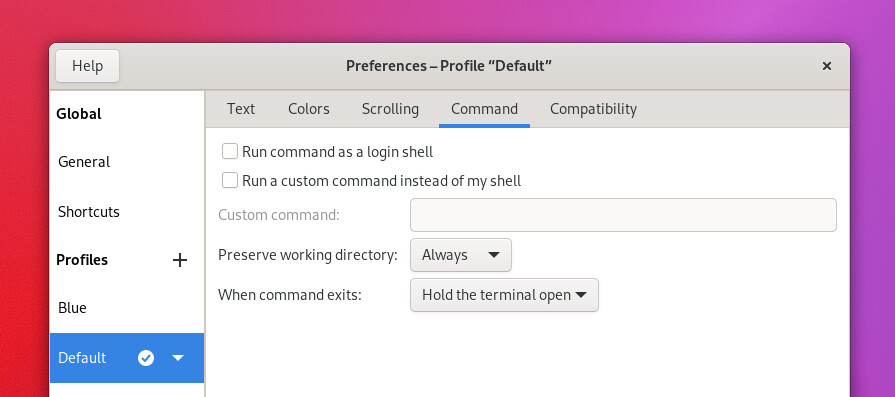
Task: Open the Default profile arrow menu
Action: point(178,358)
